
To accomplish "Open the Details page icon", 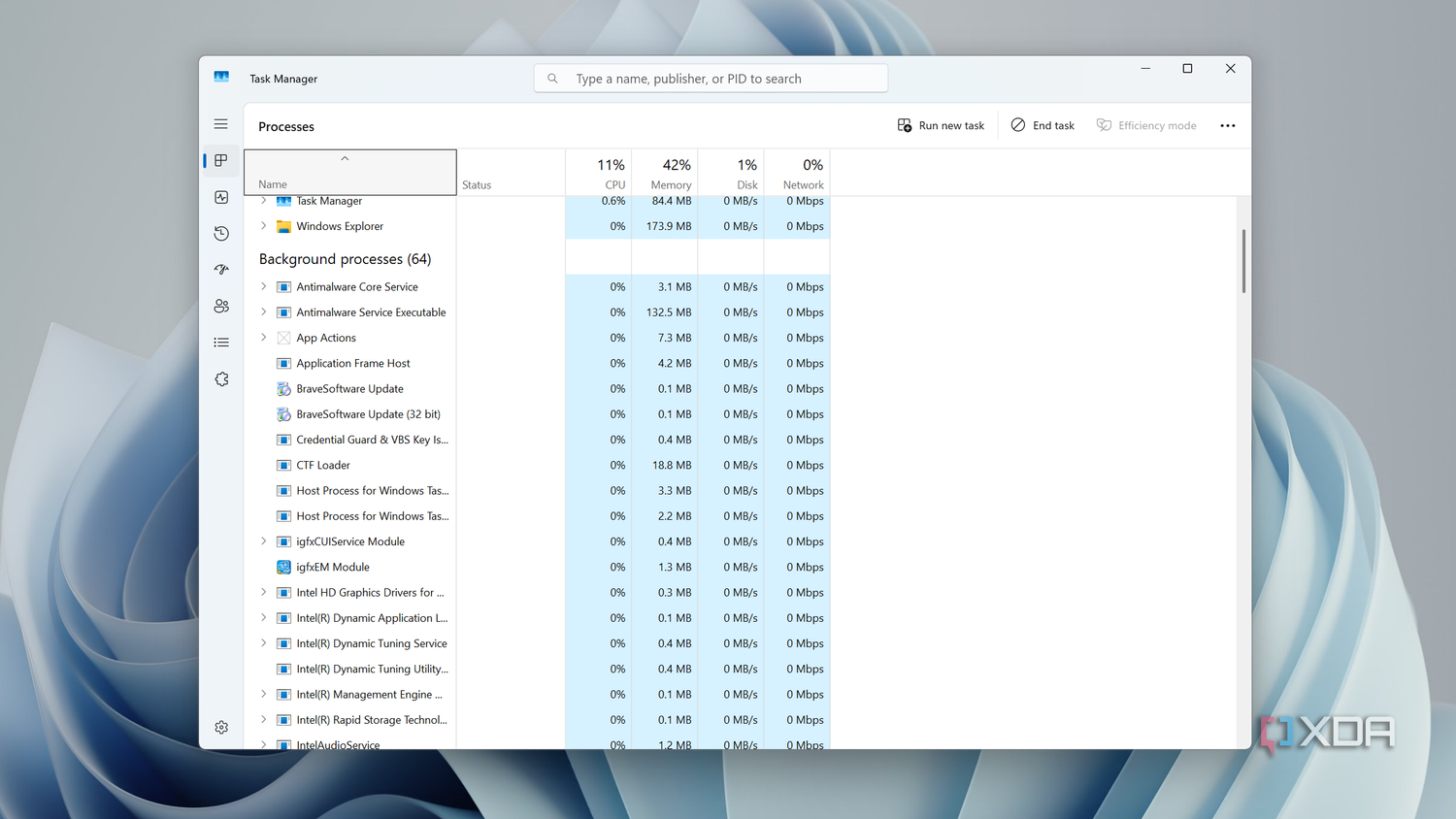I will pos(221,343).
